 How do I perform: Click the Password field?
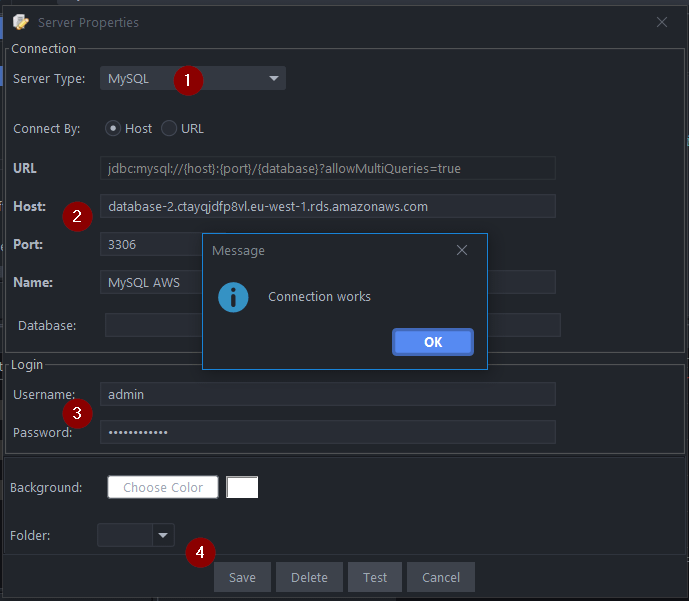[327, 432]
